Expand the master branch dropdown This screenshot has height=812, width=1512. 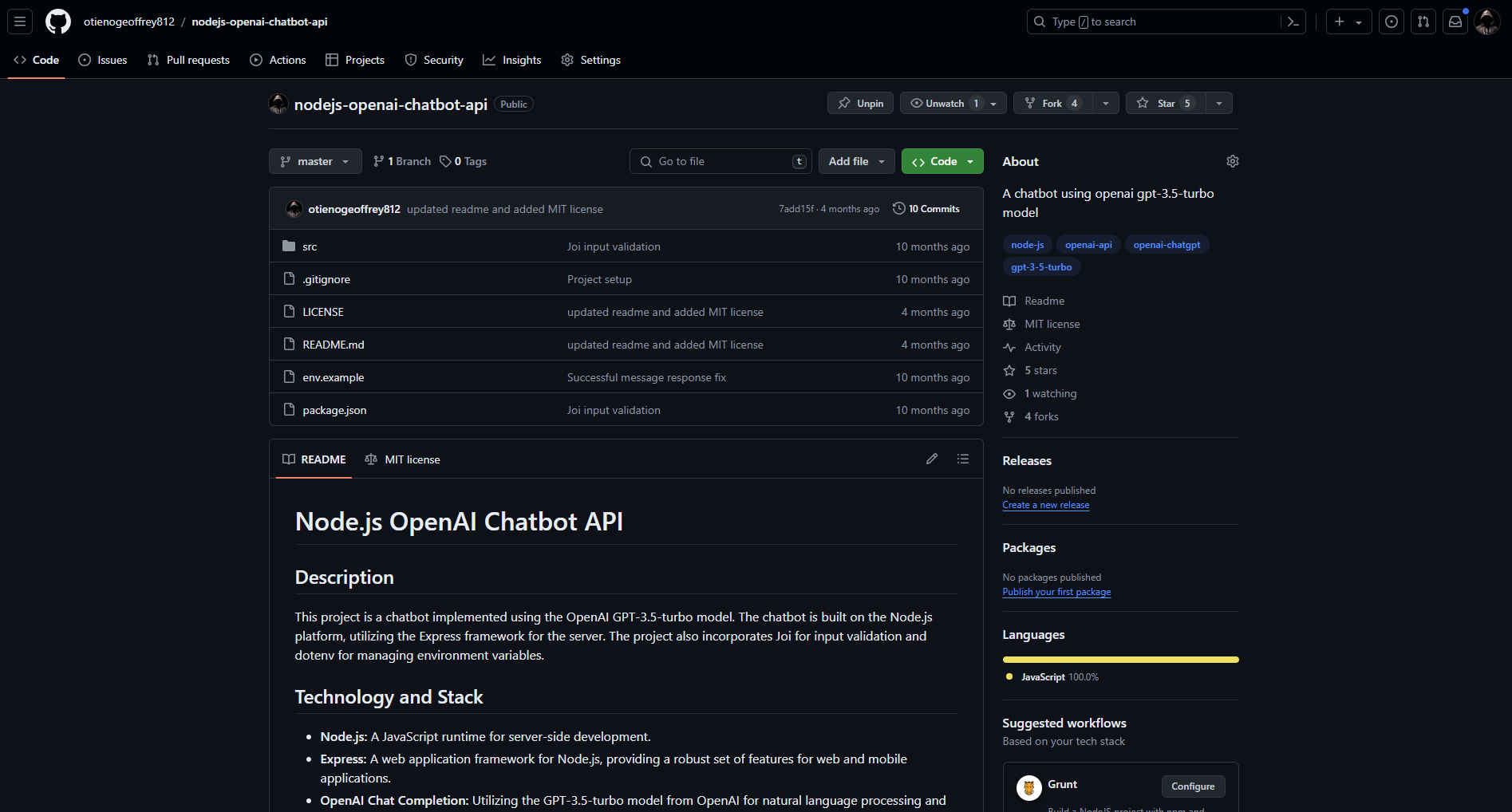pyautogui.click(x=315, y=161)
